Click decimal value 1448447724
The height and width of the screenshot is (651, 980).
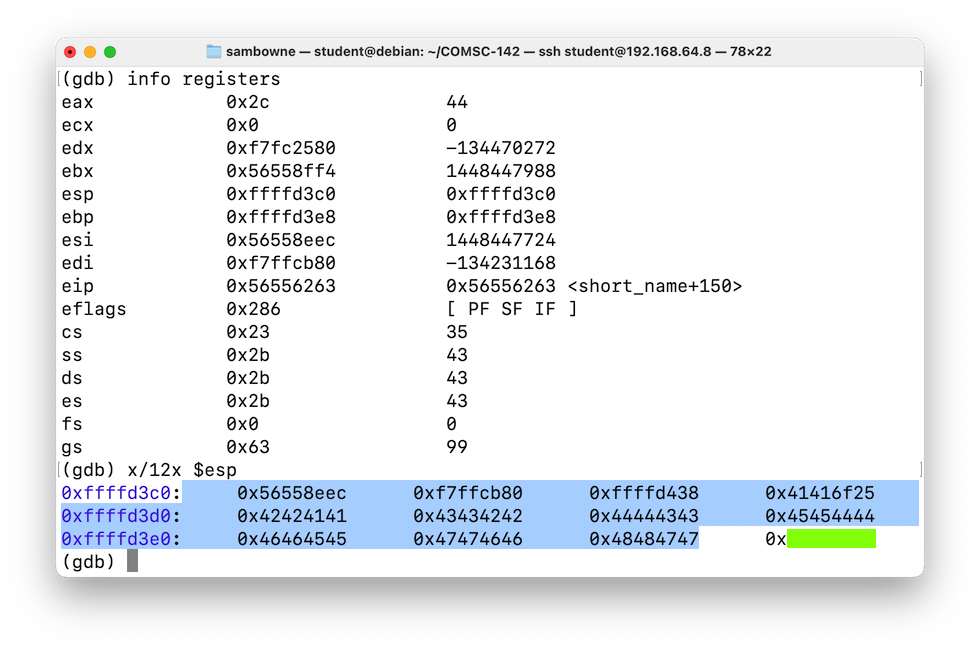(x=501, y=240)
